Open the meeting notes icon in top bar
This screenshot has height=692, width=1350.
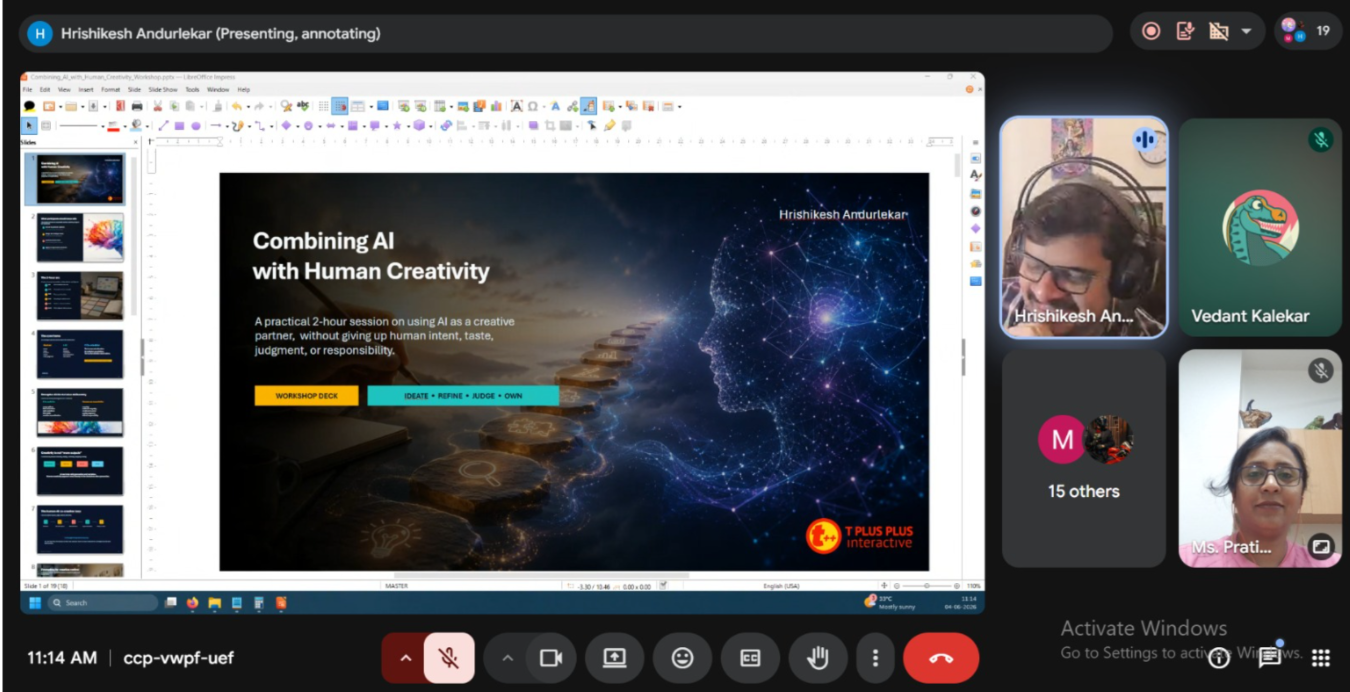[x=1185, y=31]
